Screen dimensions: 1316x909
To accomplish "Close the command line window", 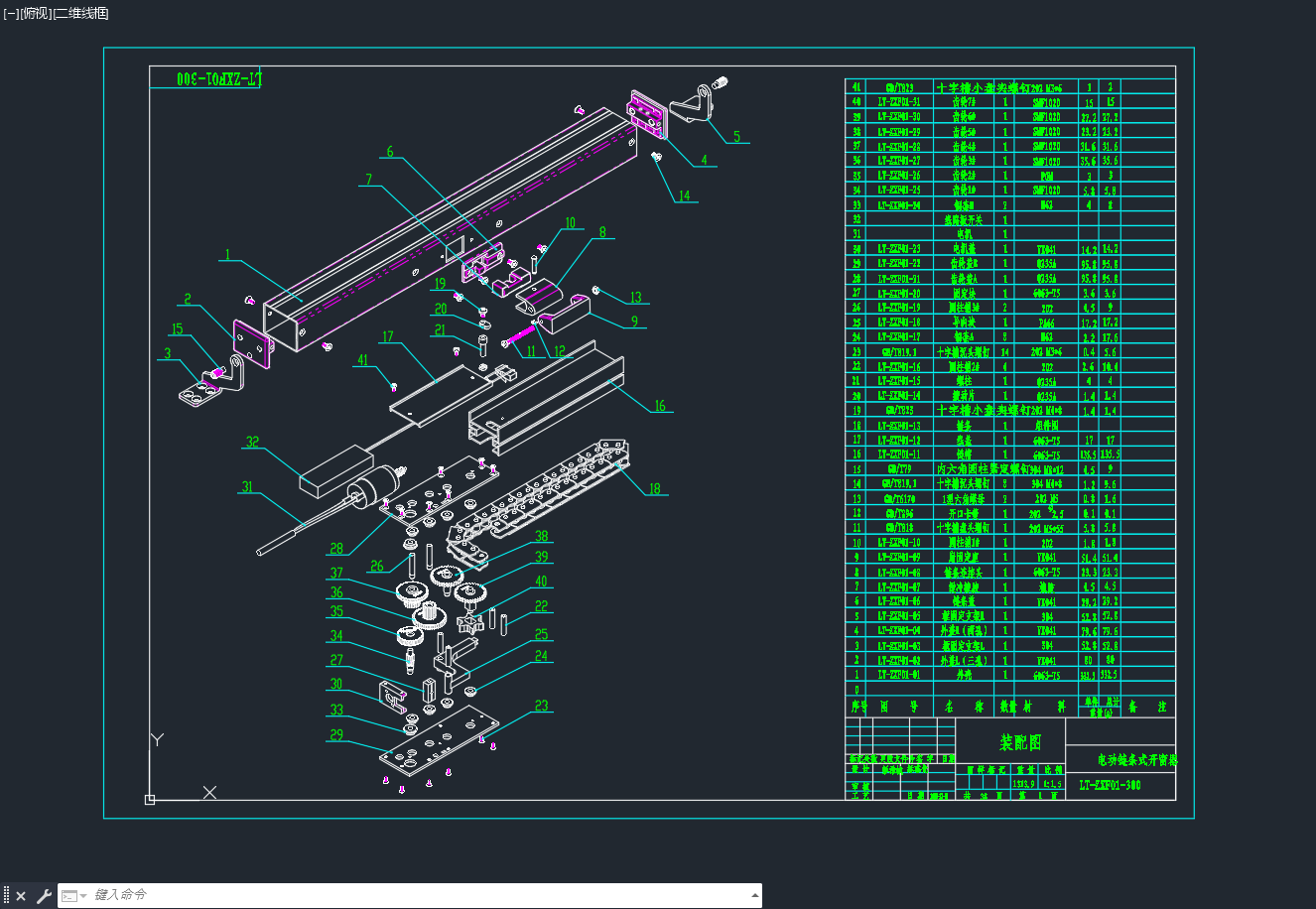I will coord(21,896).
